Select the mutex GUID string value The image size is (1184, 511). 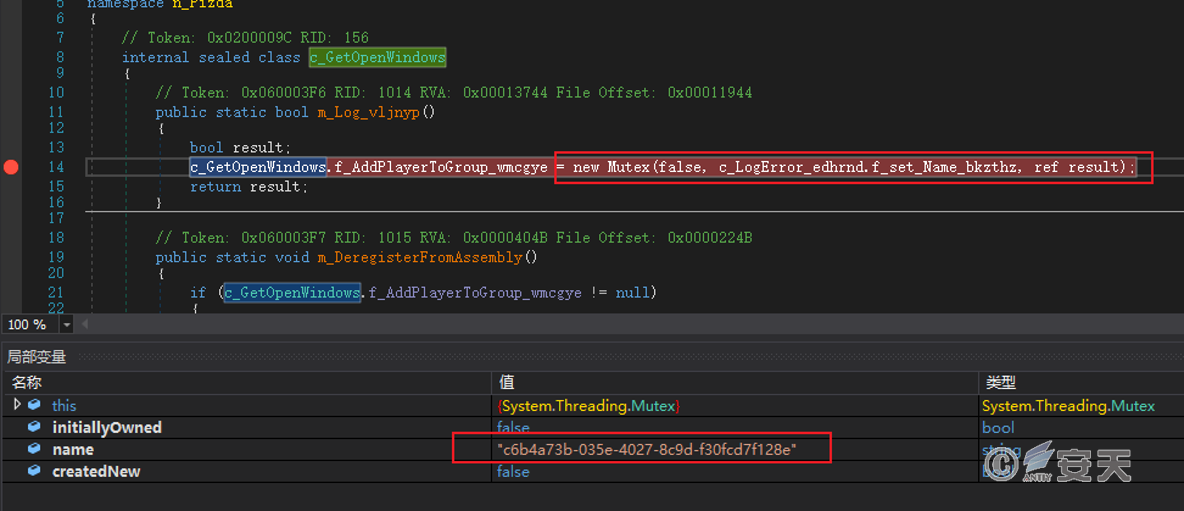point(646,450)
